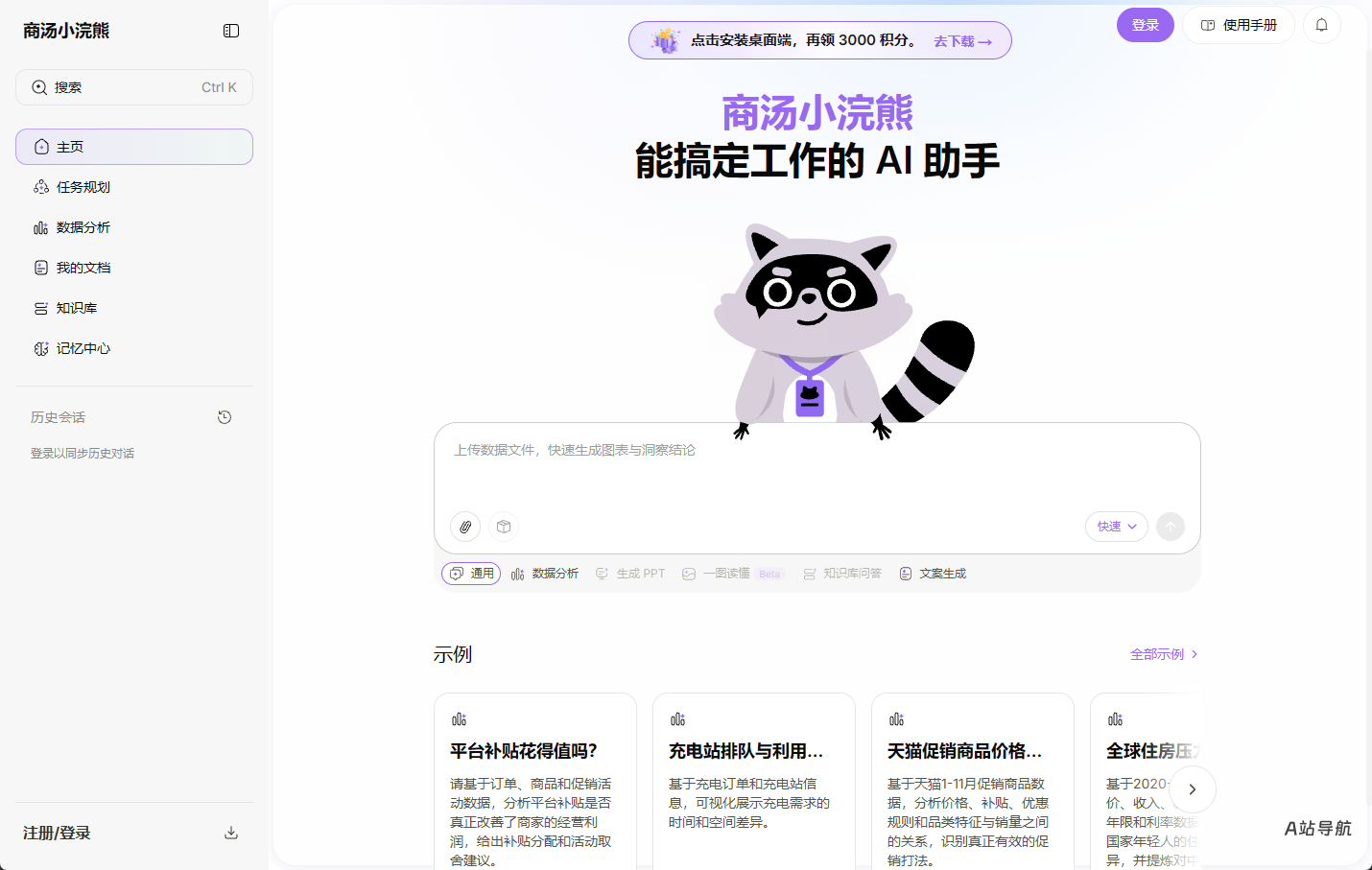The image size is (1372, 870).
Task: Click the download icon at sidebar bottom
Action: coord(231,833)
